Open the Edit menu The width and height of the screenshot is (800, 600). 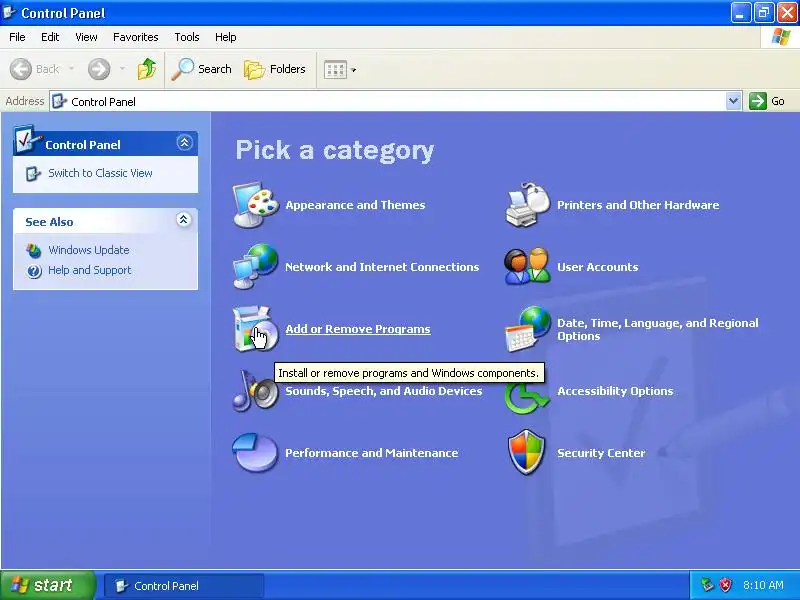pyautogui.click(x=50, y=37)
